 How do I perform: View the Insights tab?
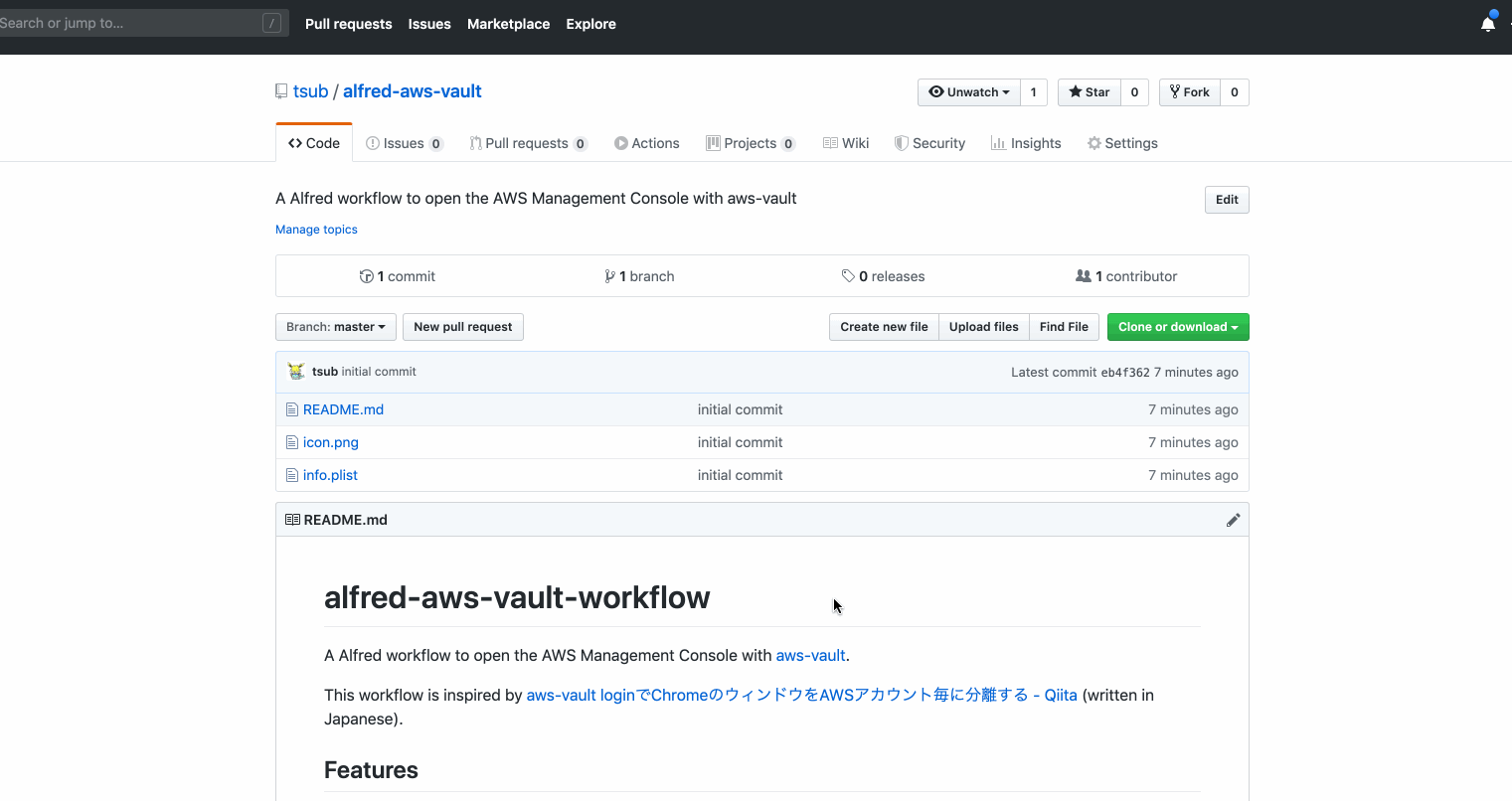pyautogui.click(x=1026, y=143)
